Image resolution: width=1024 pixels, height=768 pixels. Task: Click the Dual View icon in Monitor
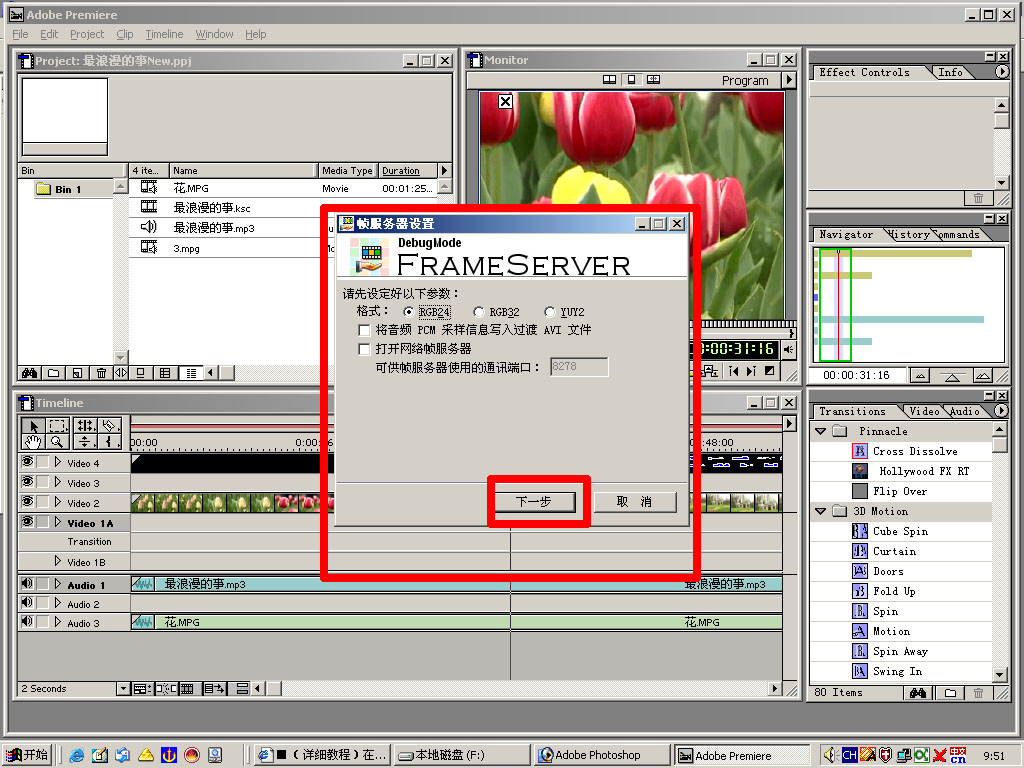609,80
